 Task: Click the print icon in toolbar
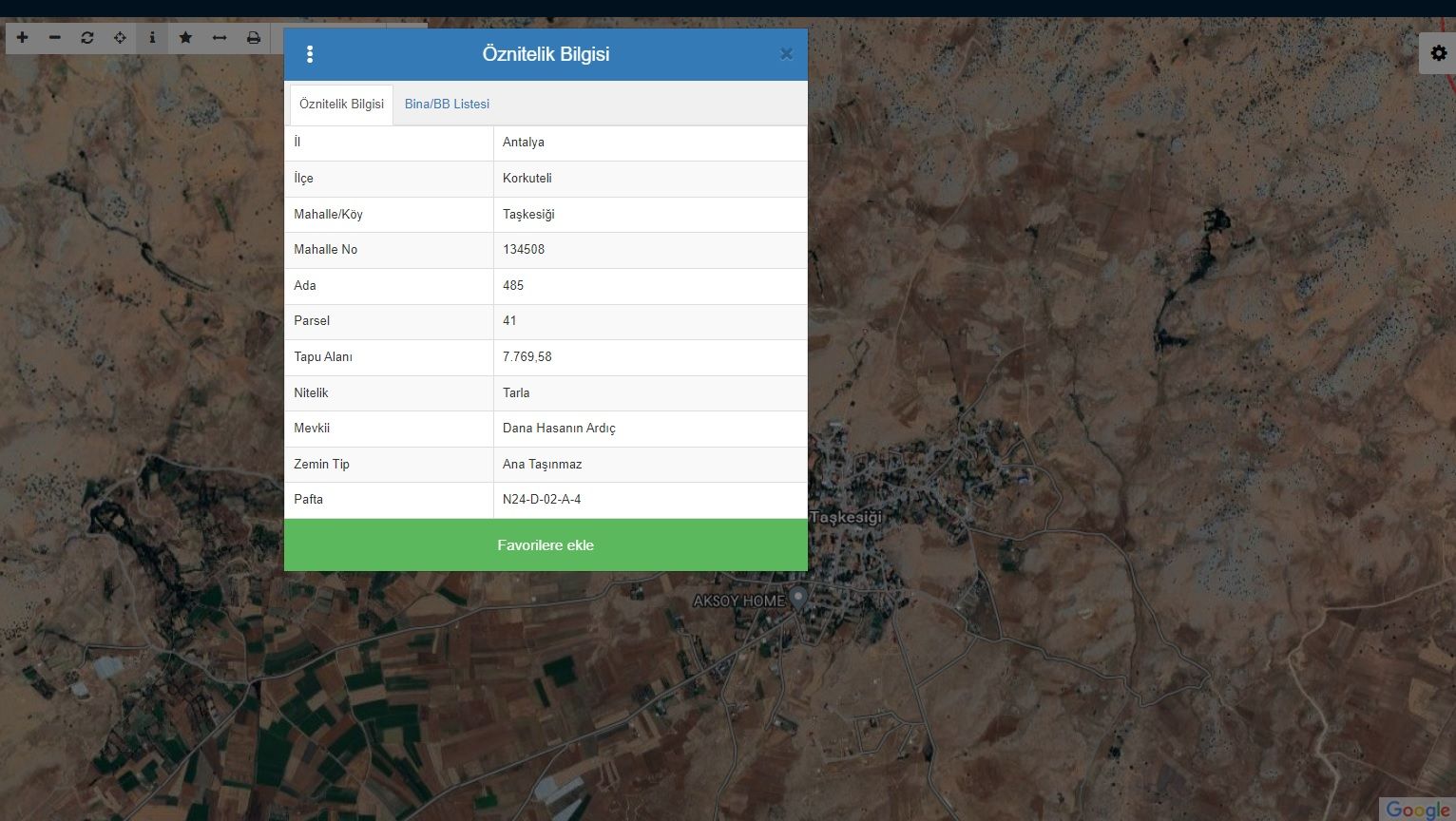[254, 38]
